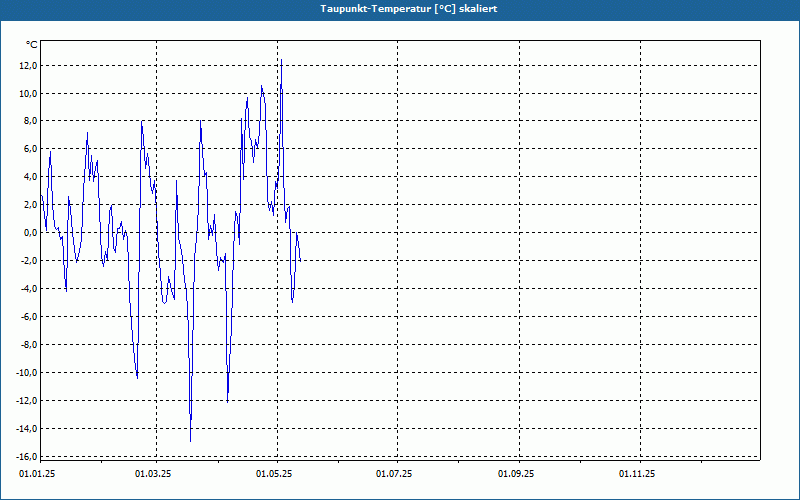Click the 8,0 y-axis label

(x=30, y=121)
